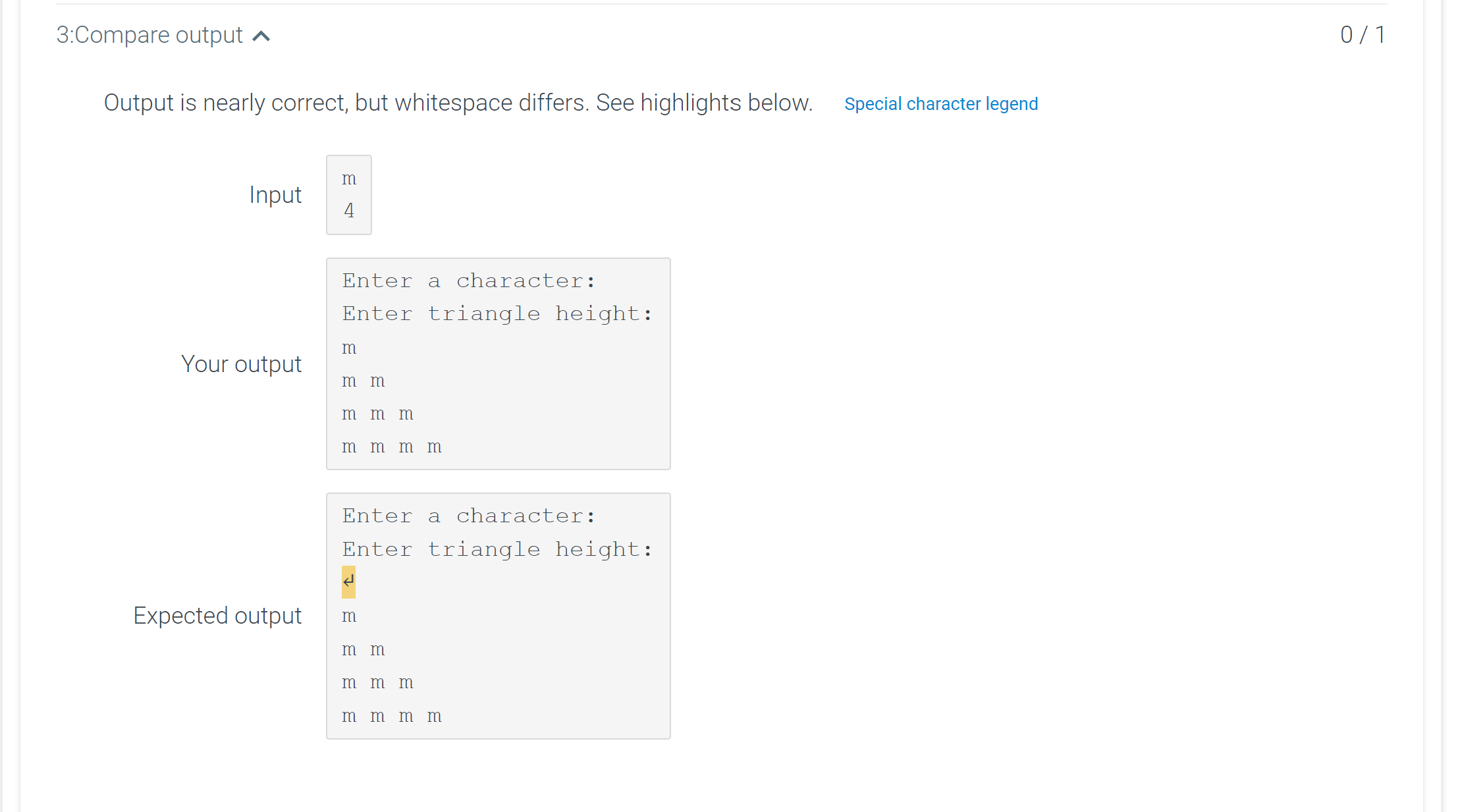Click the "3:Compare output" heading
Viewport: 1458px width, 812px height.
[149, 35]
